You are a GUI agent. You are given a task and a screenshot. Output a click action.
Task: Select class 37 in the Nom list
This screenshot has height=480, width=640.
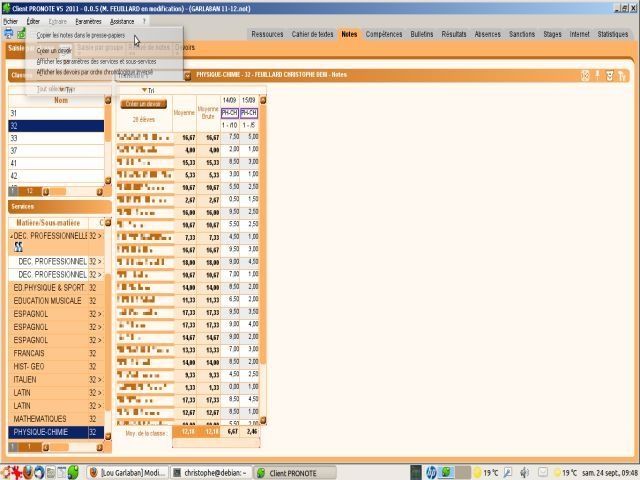click(56, 151)
